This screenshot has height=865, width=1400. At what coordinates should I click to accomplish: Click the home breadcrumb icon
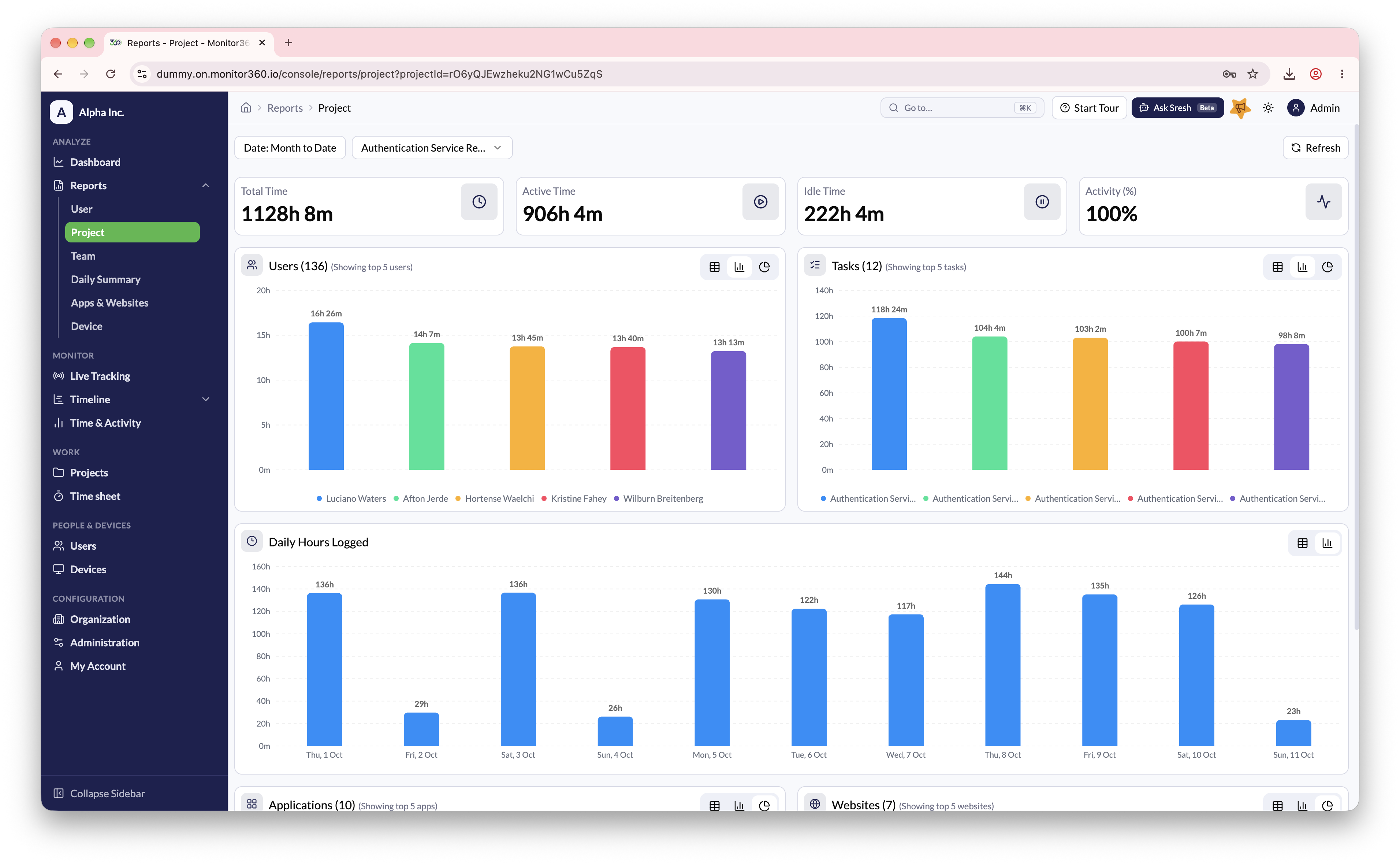point(246,108)
